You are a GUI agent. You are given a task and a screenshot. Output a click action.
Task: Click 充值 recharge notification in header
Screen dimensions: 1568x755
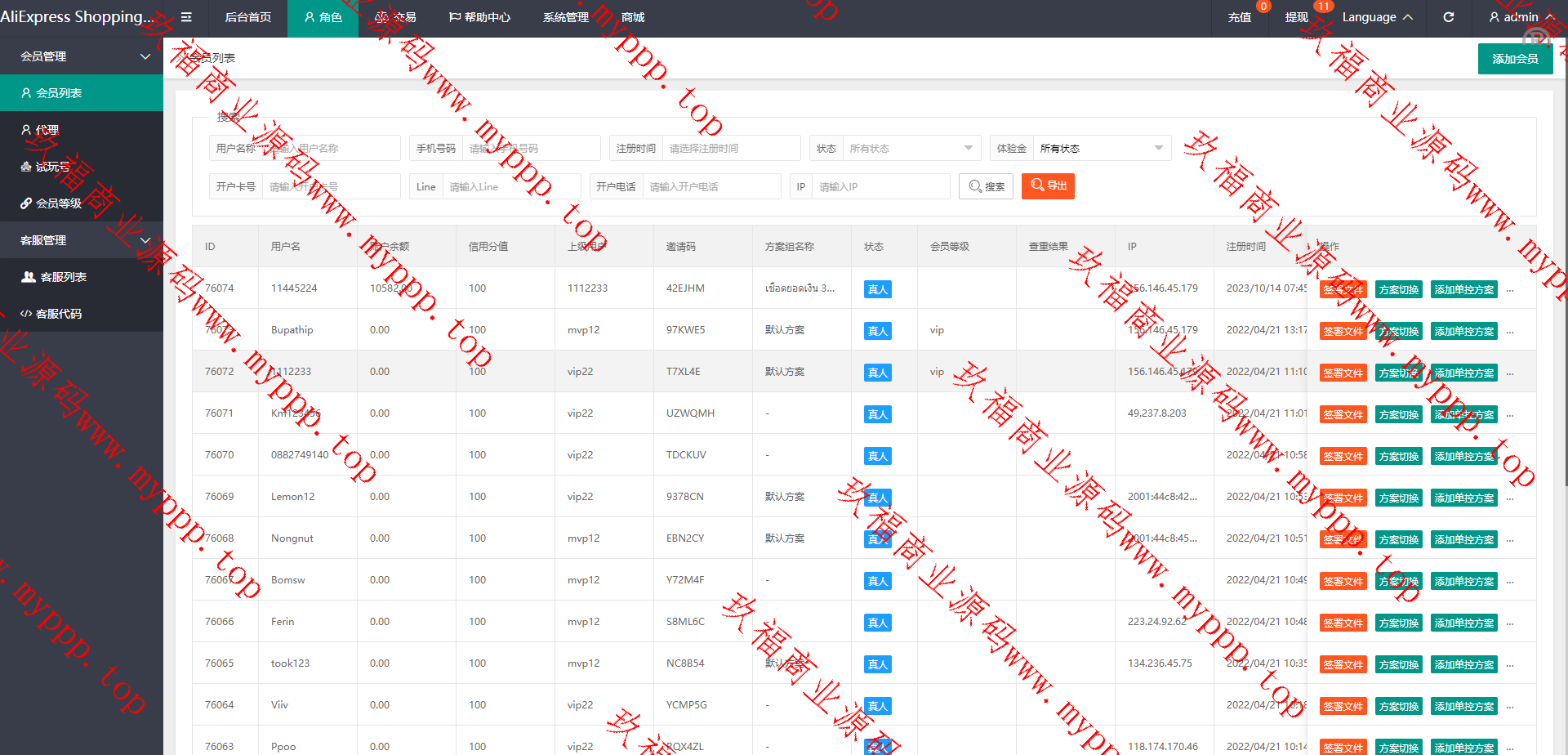[1239, 17]
